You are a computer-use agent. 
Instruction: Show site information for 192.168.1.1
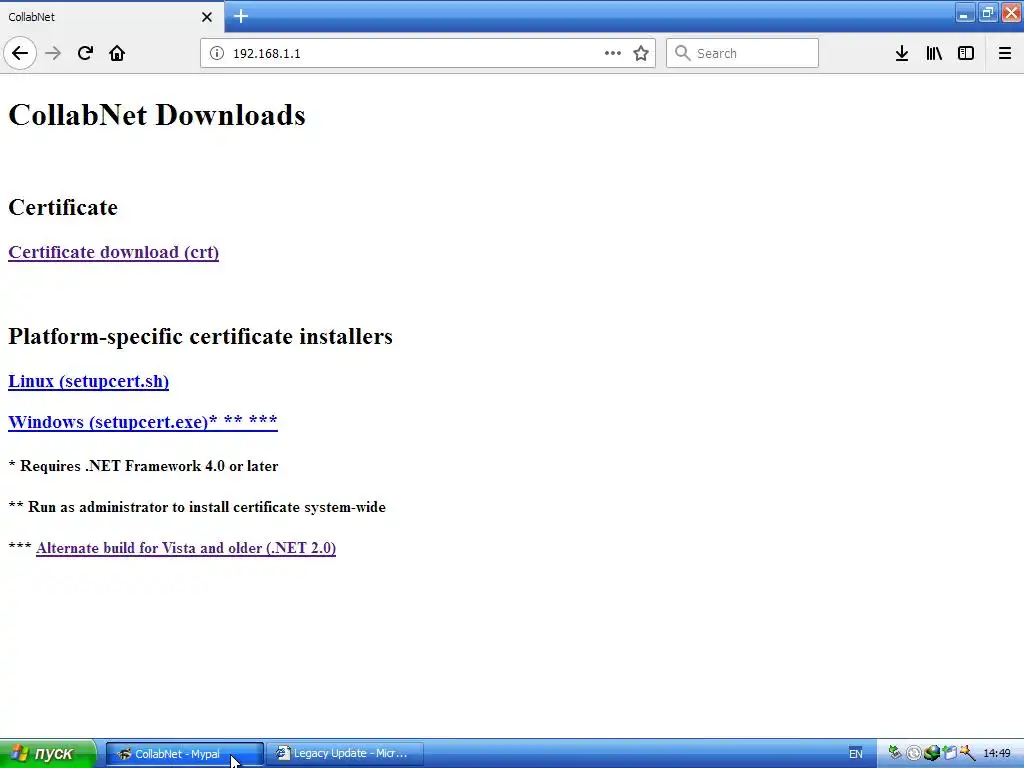coord(217,53)
